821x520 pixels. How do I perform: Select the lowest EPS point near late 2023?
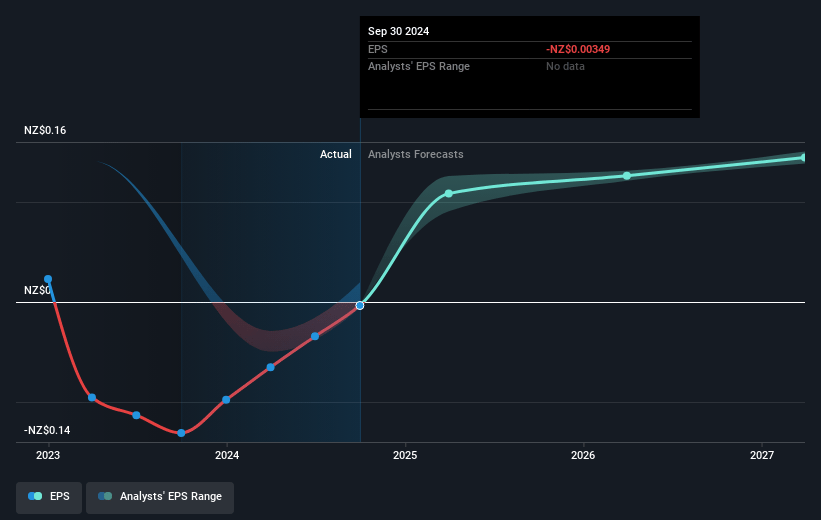[181, 433]
